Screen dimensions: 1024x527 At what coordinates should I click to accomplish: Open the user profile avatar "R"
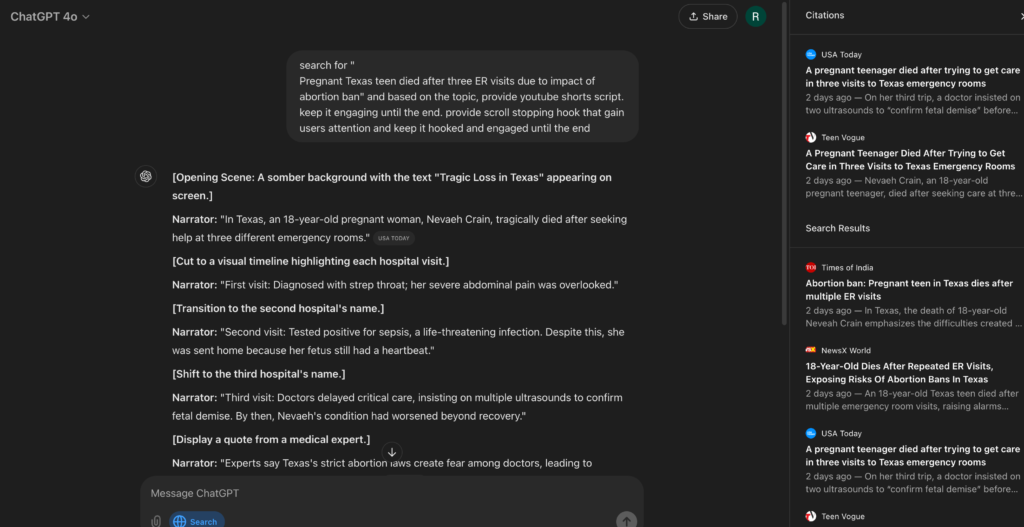tap(756, 16)
